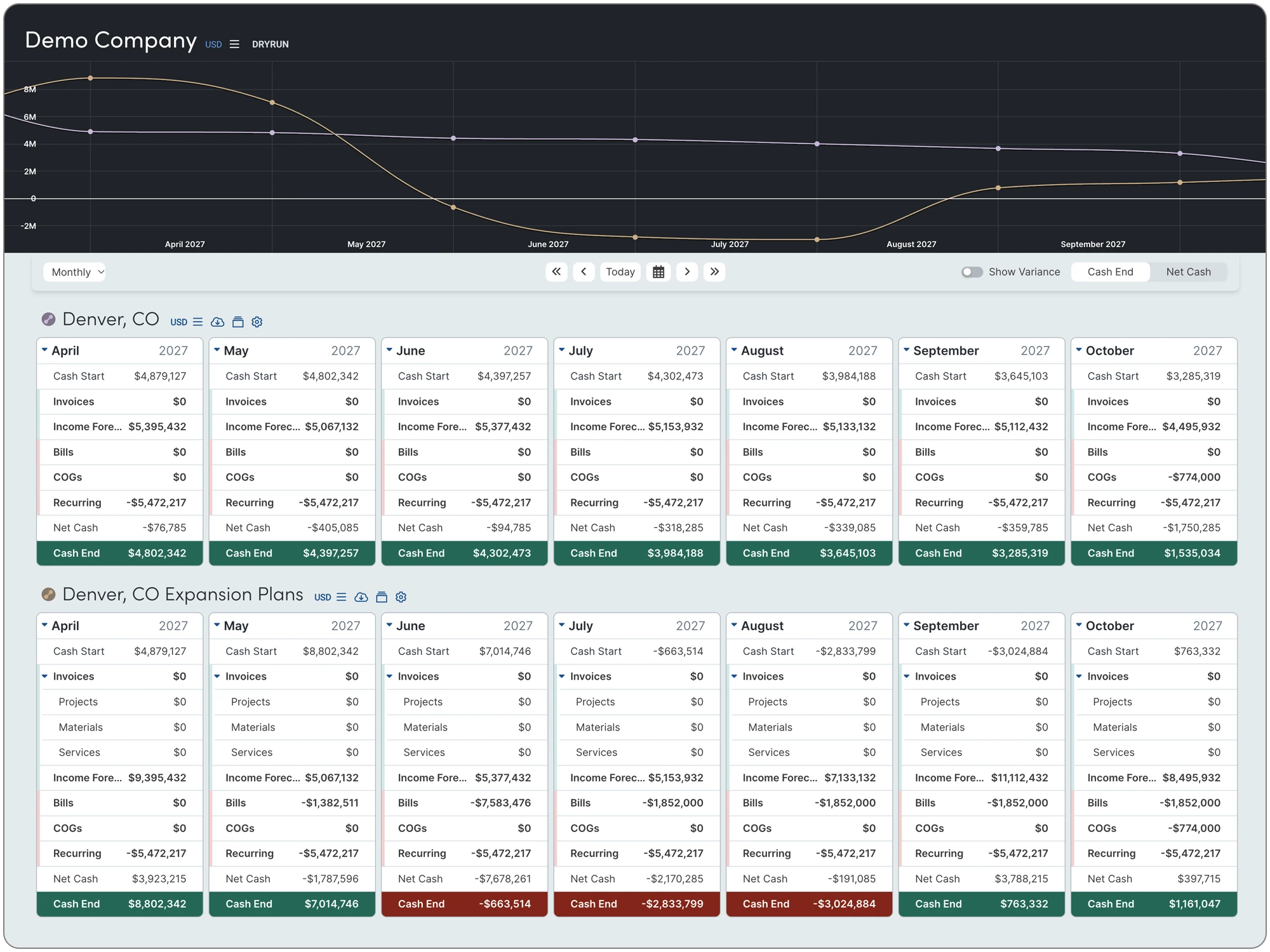The image size is (1270, 952).
Task: Click the Today button
Action: [620, 272]
